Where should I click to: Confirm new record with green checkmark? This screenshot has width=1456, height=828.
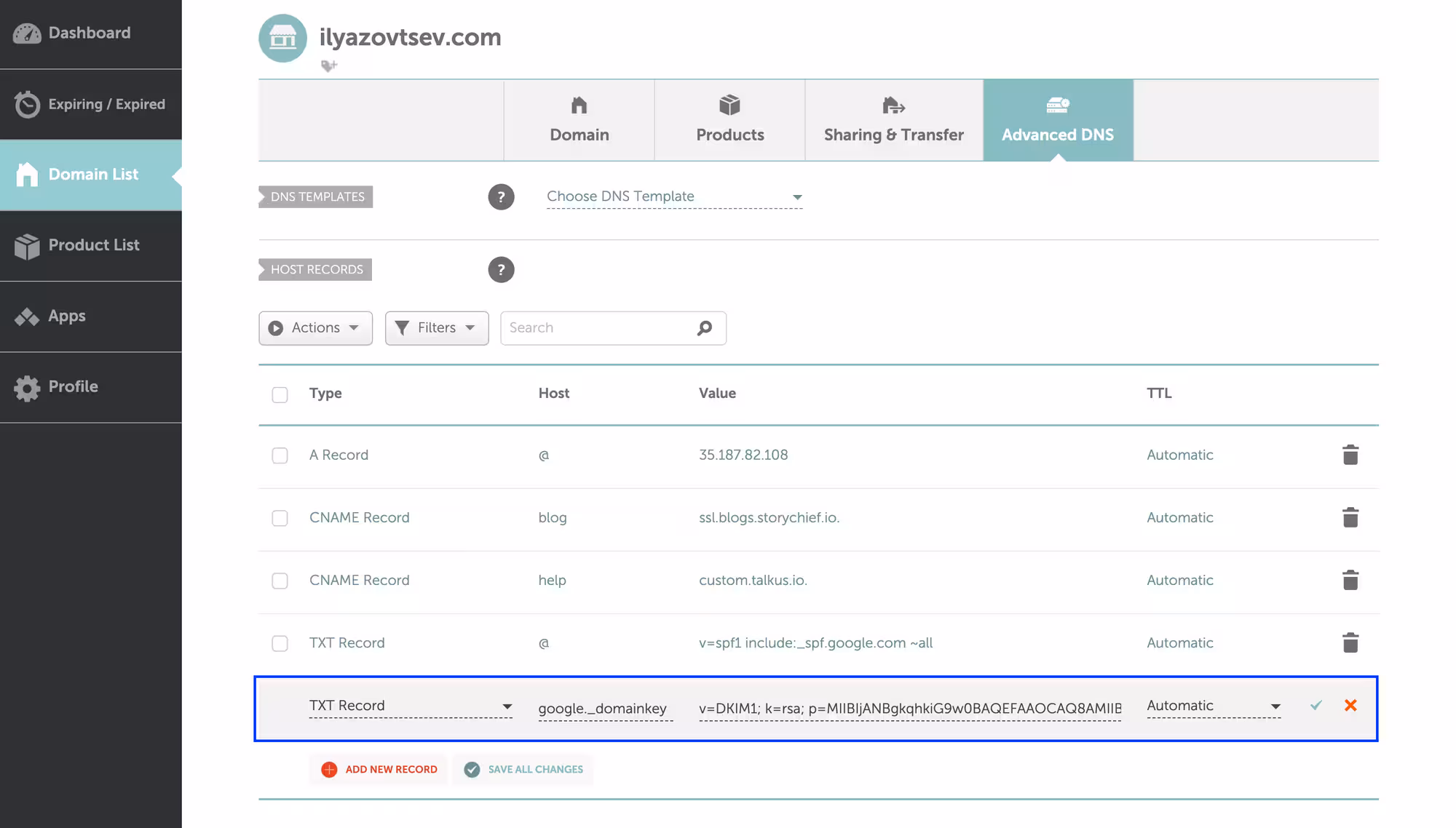(1315, 705)
